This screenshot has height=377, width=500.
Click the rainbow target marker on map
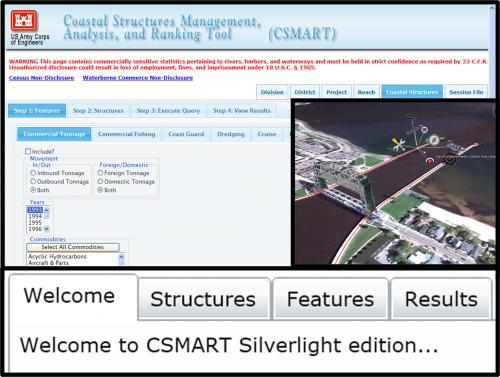[430, 160]
